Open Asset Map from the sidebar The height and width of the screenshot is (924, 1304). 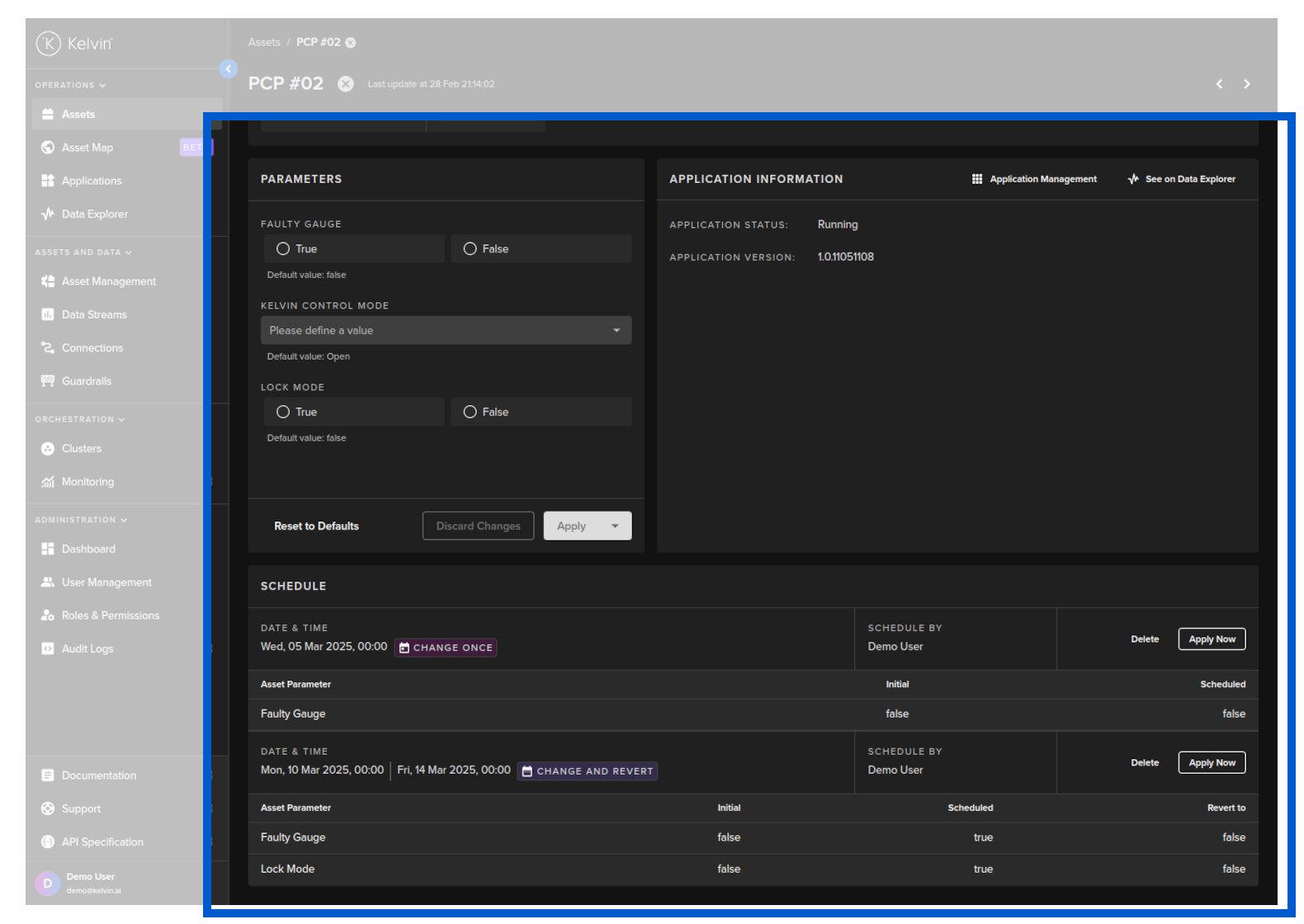(x=87, y=148)
